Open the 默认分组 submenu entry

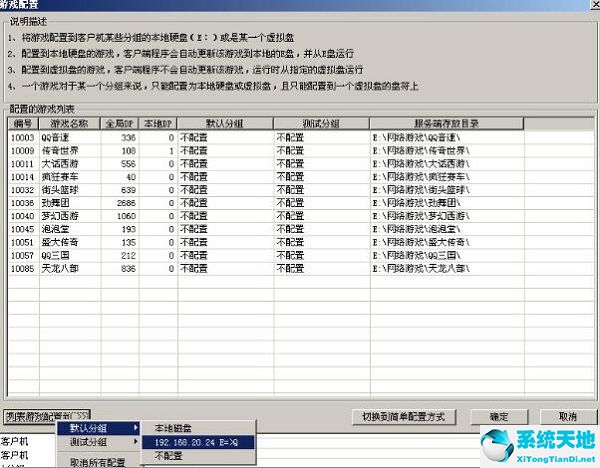pos(99,428)
